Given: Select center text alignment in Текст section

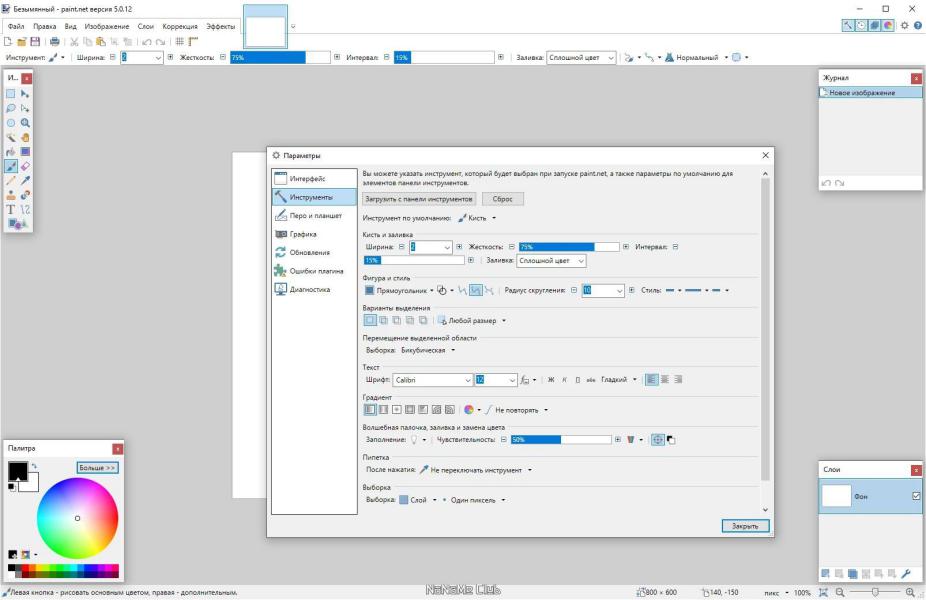Looking at the screenshot, I should [x=665, y=380].
